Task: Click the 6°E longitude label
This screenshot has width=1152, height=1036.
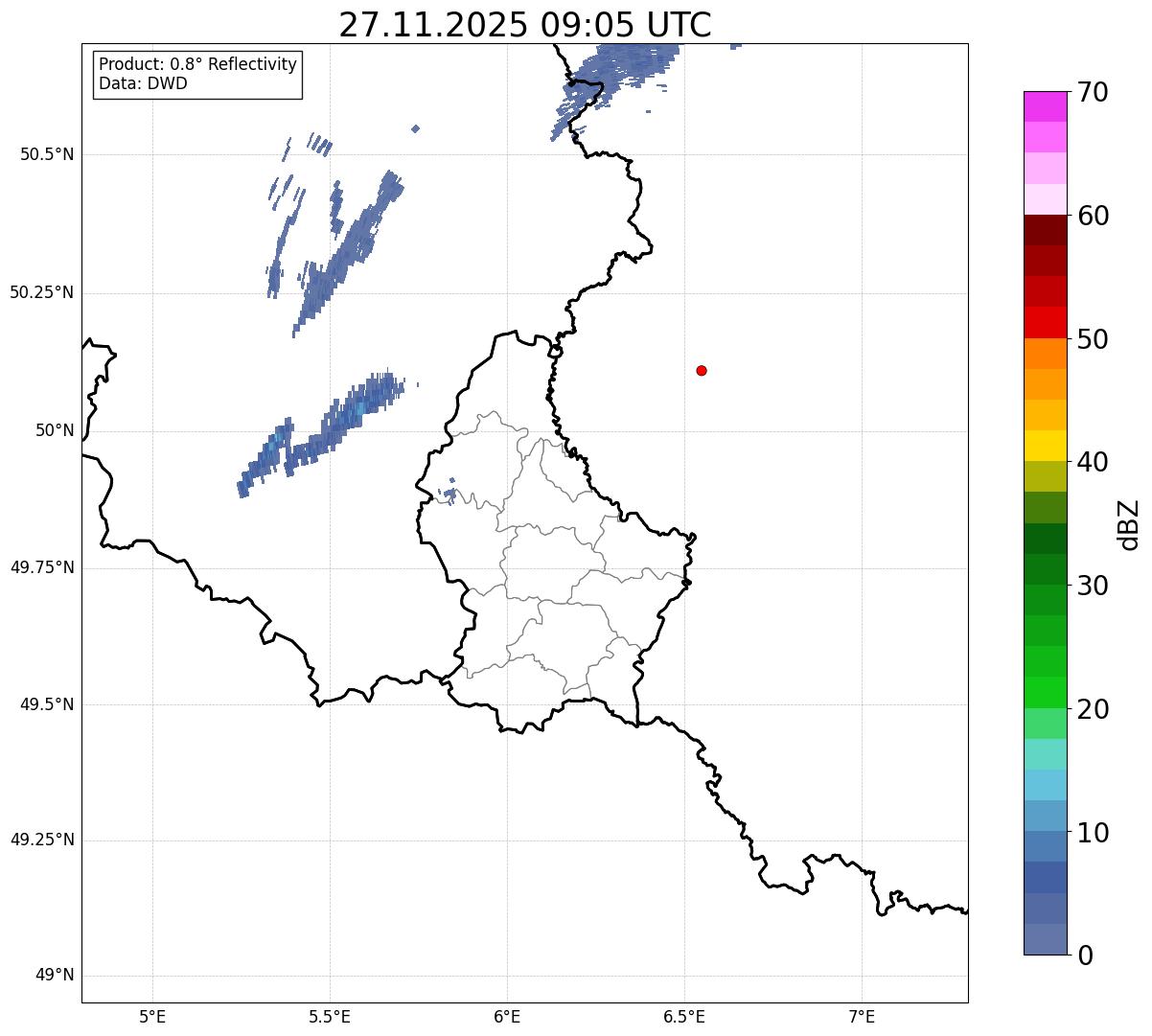Action: pos(507,1016)
